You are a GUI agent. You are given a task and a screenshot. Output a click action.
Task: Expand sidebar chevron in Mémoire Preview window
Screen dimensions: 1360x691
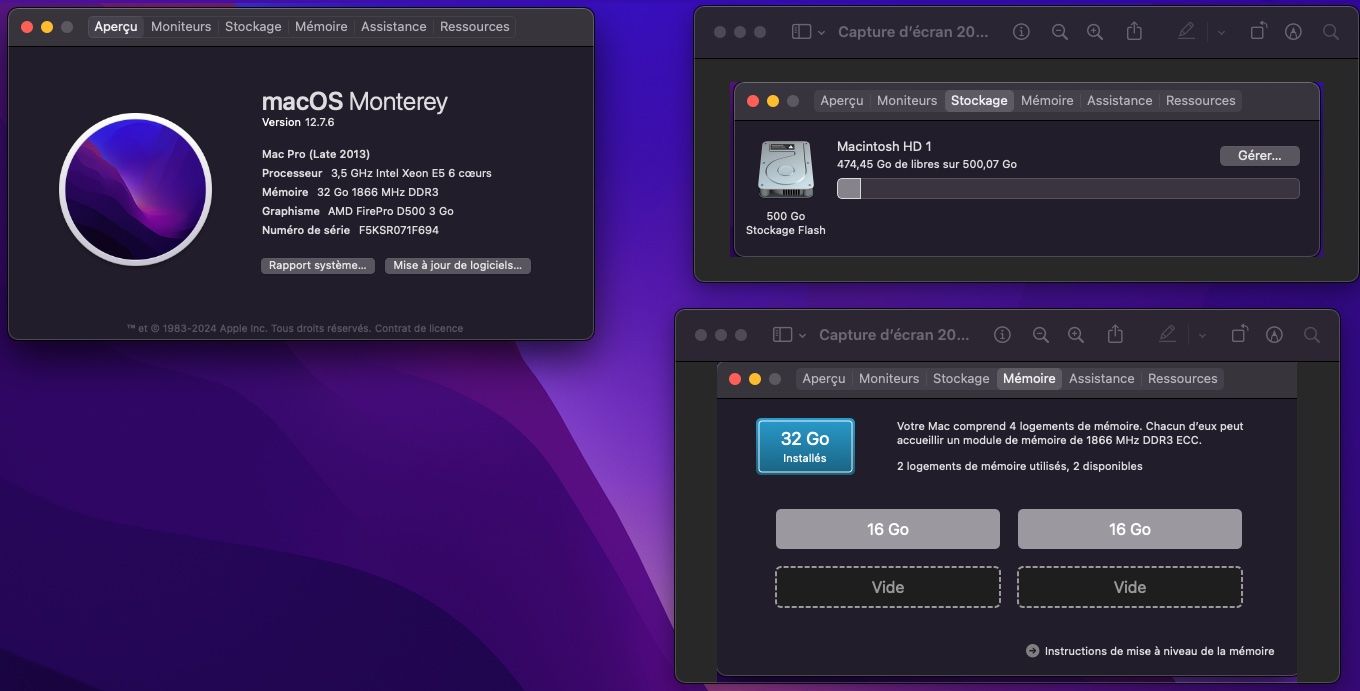click(x=803, y=335)
